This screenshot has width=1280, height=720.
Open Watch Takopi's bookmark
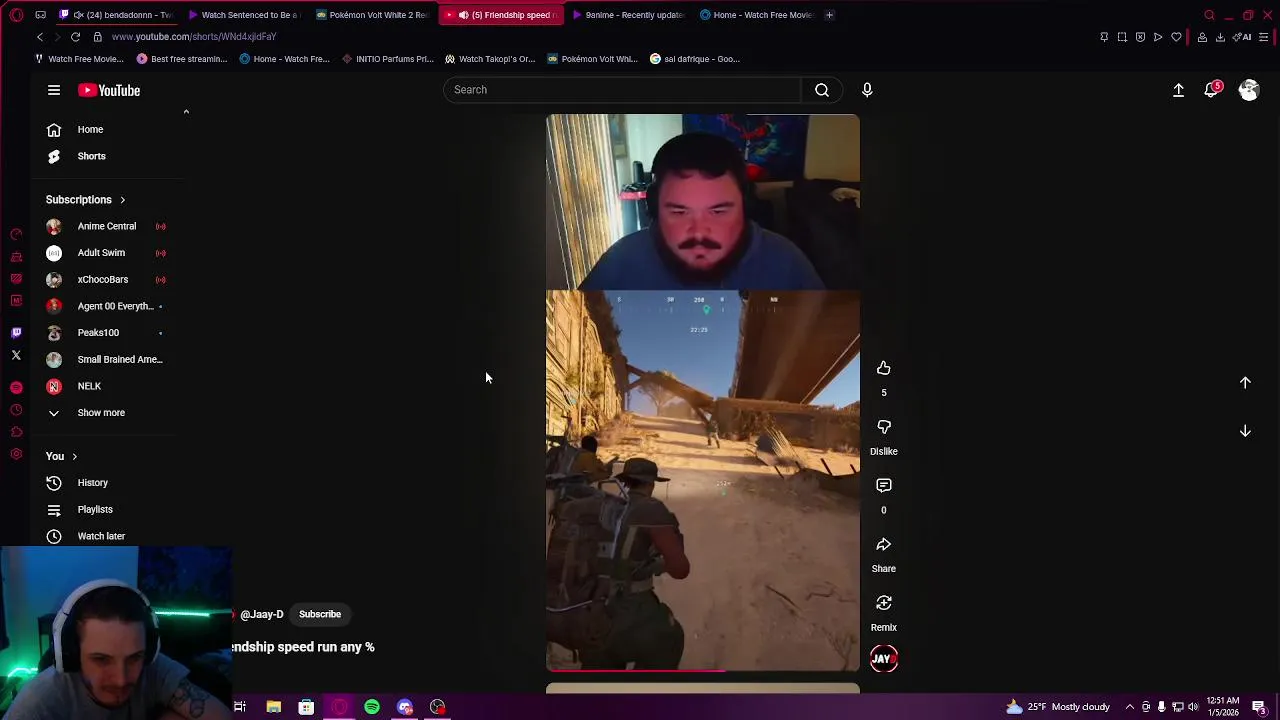click(x=490, y=59)
